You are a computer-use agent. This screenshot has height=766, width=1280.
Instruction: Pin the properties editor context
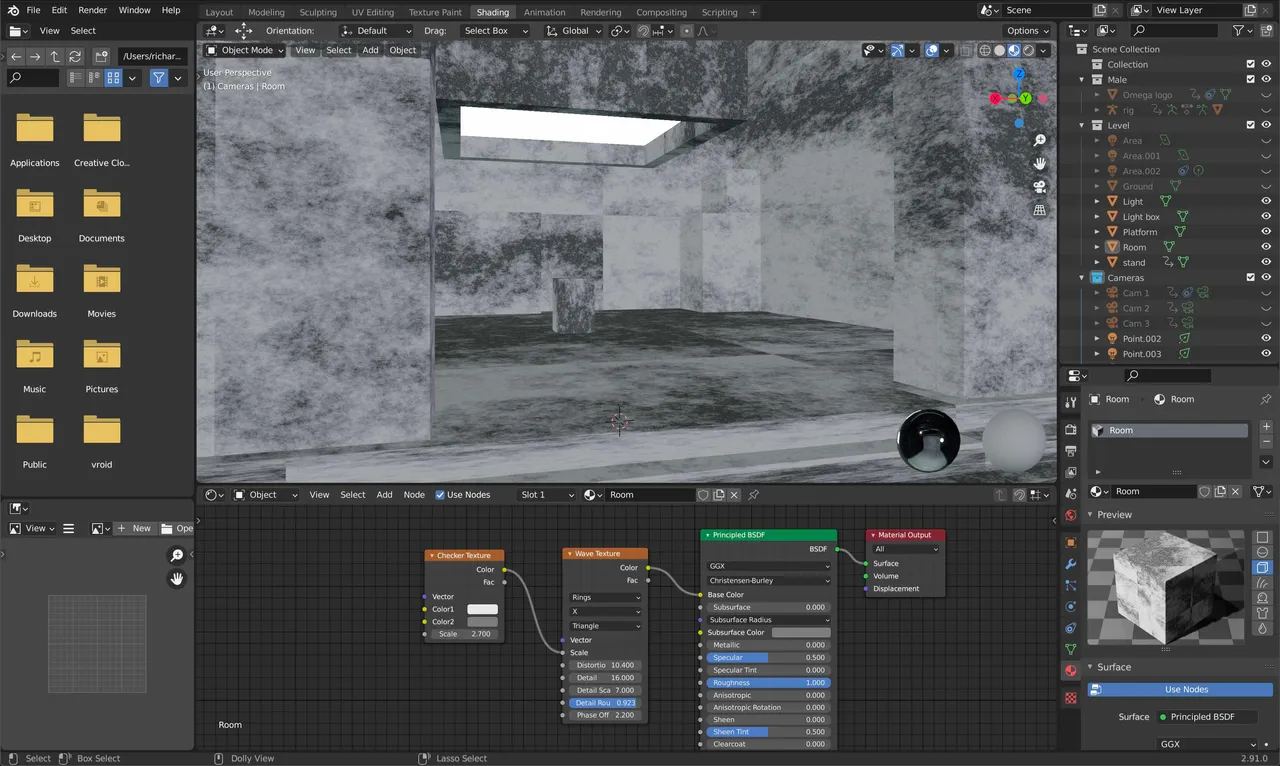(x=1265, y=399)
